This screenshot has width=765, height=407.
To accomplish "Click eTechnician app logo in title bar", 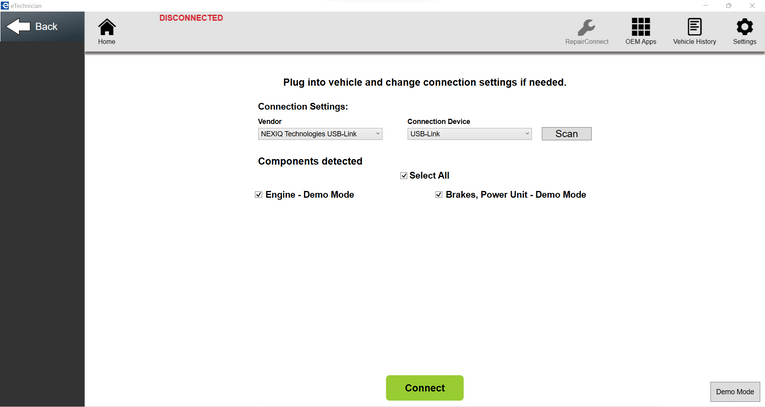I will (x=5, y=5).
